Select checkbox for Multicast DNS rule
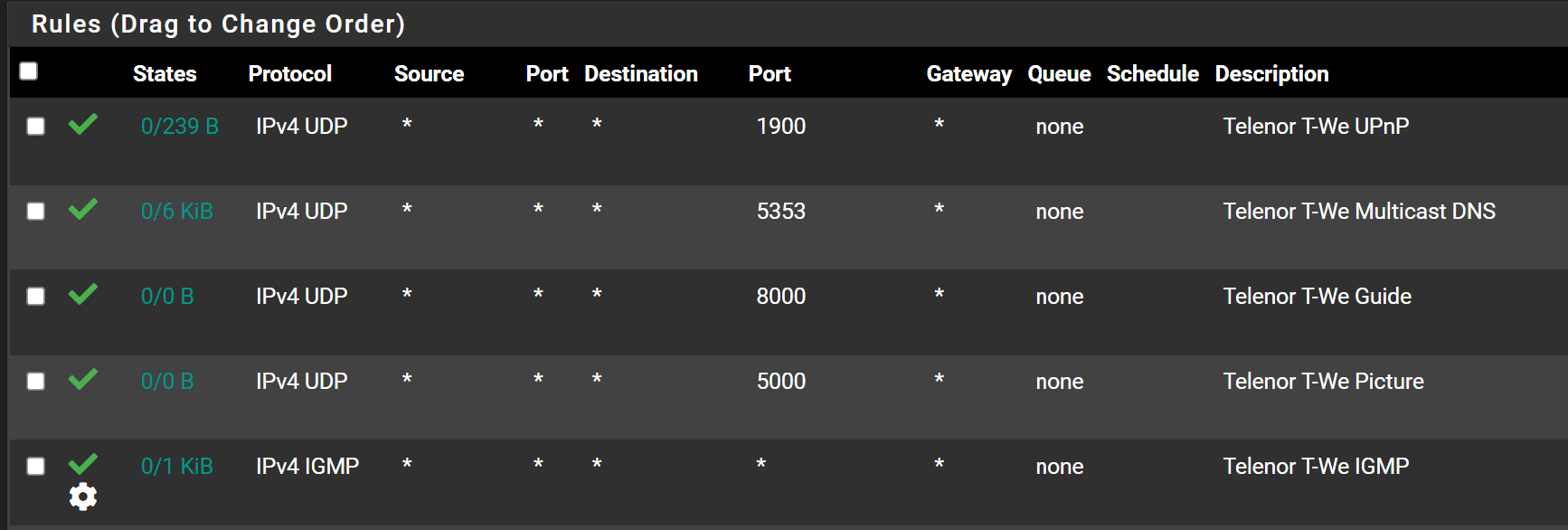Image resolution: width=1568 pixels, height=530 pixels. 36,211
